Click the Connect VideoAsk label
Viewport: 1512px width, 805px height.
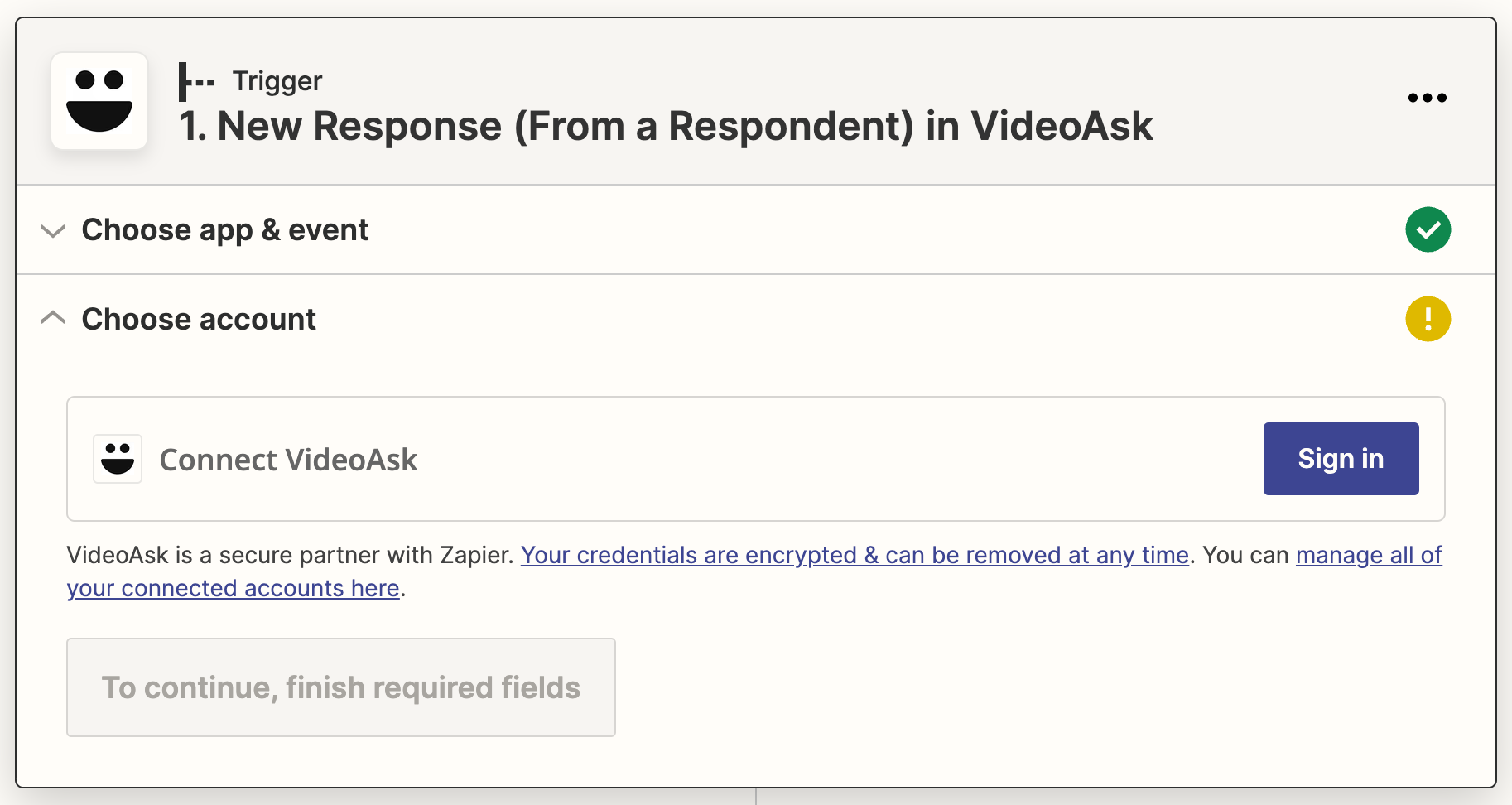coord(288,460)
